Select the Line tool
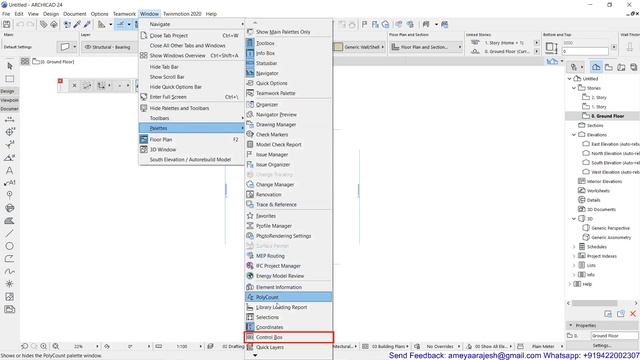 [x=9, y=233]
